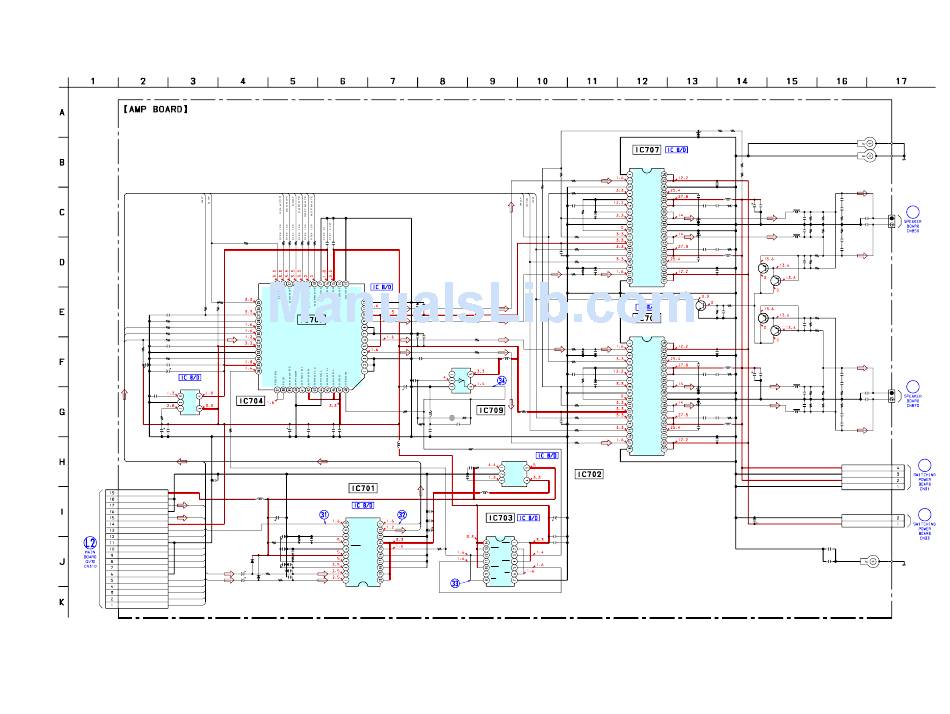Click the large square IC704 chip
This screenshot has height=714, width=950.
(x=311, y=337)
